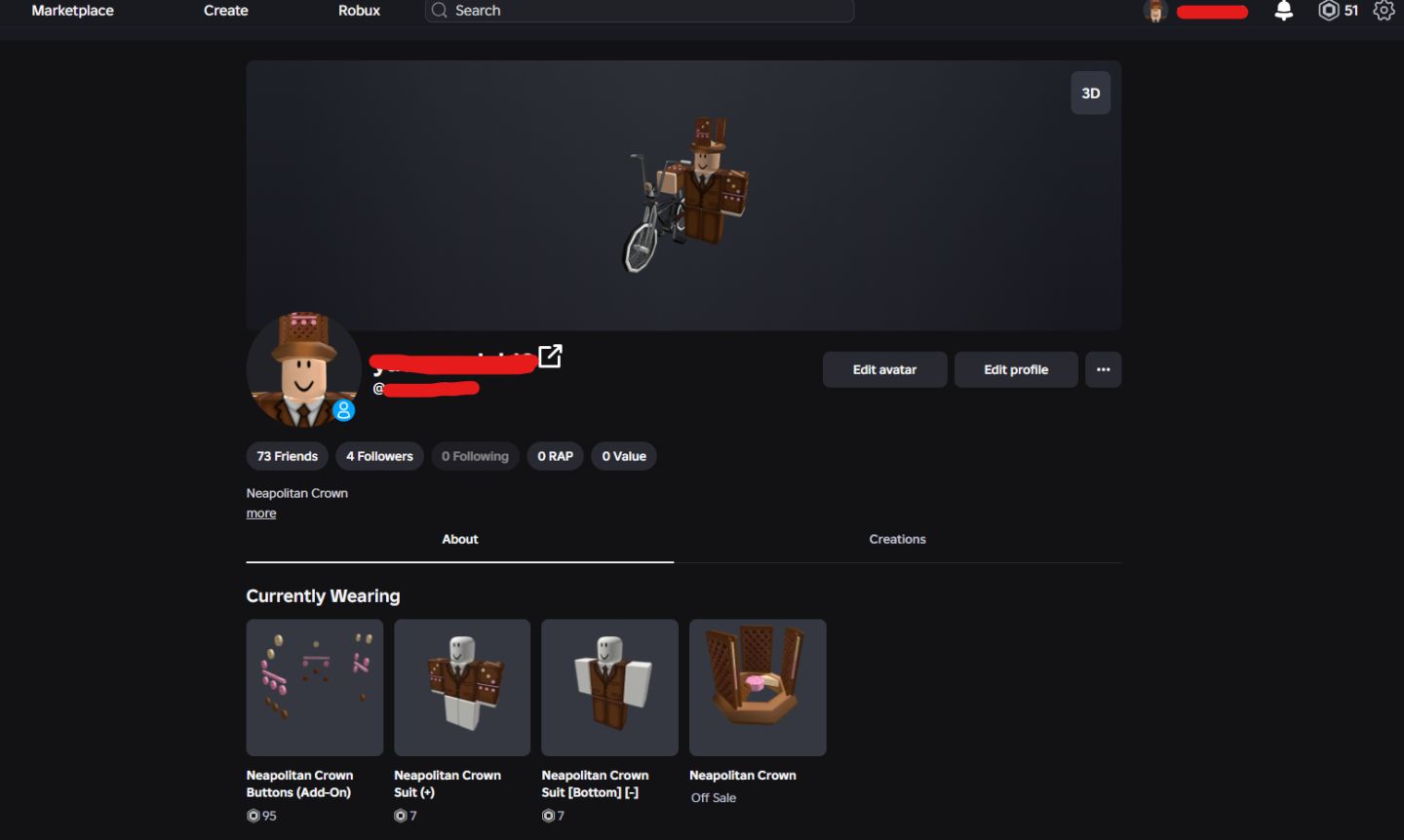1404x840 pixels.
Task: Switch to the Creations tab
Action: [897, 539]
